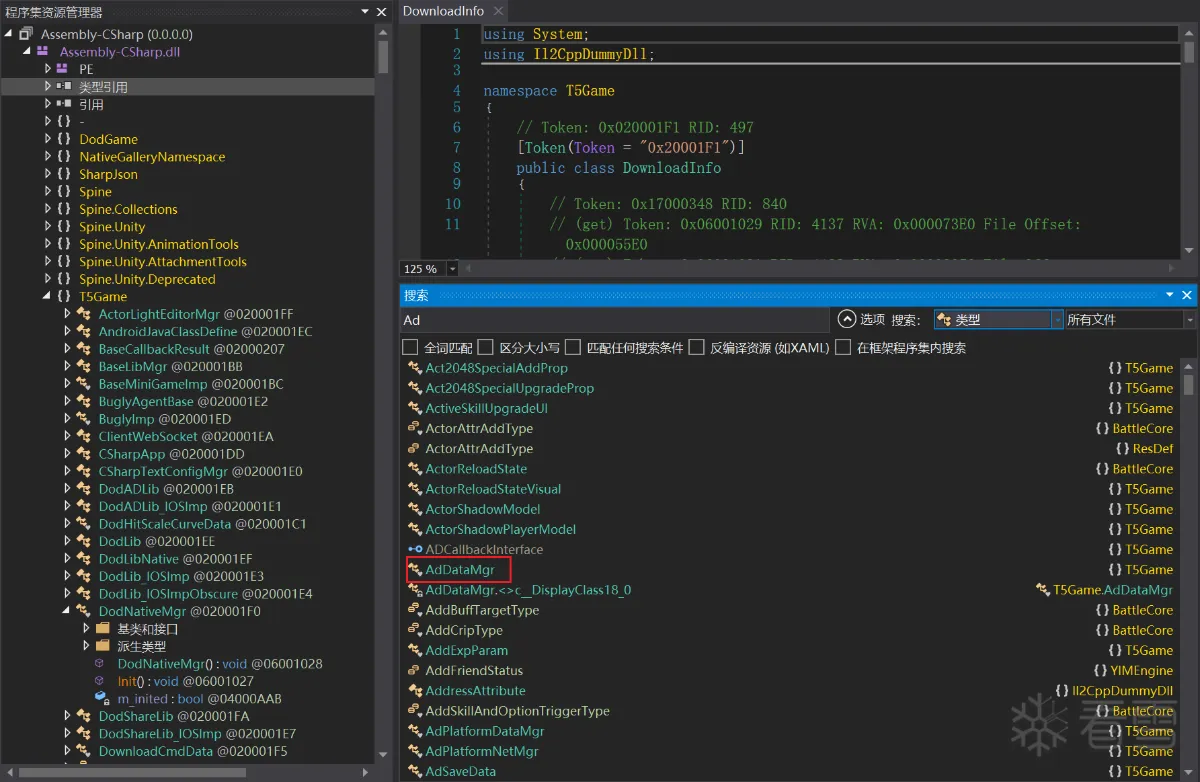Viewport: 1200px width, 782px height.
Task: Click the ADCallbackInterface interface icon
Action: [415, 550]
